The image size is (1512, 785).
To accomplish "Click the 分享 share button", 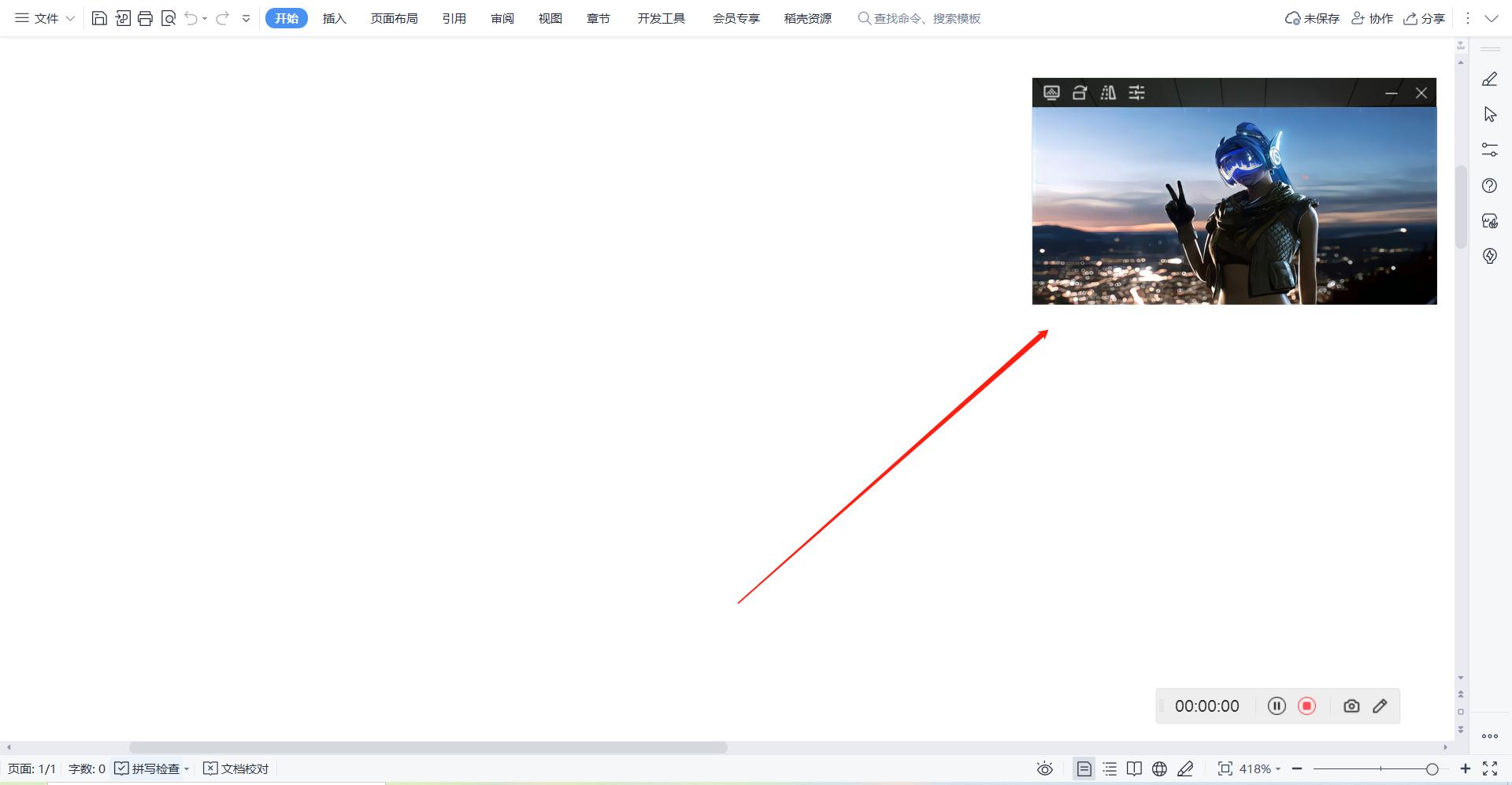I will (x=1424, y=18).
